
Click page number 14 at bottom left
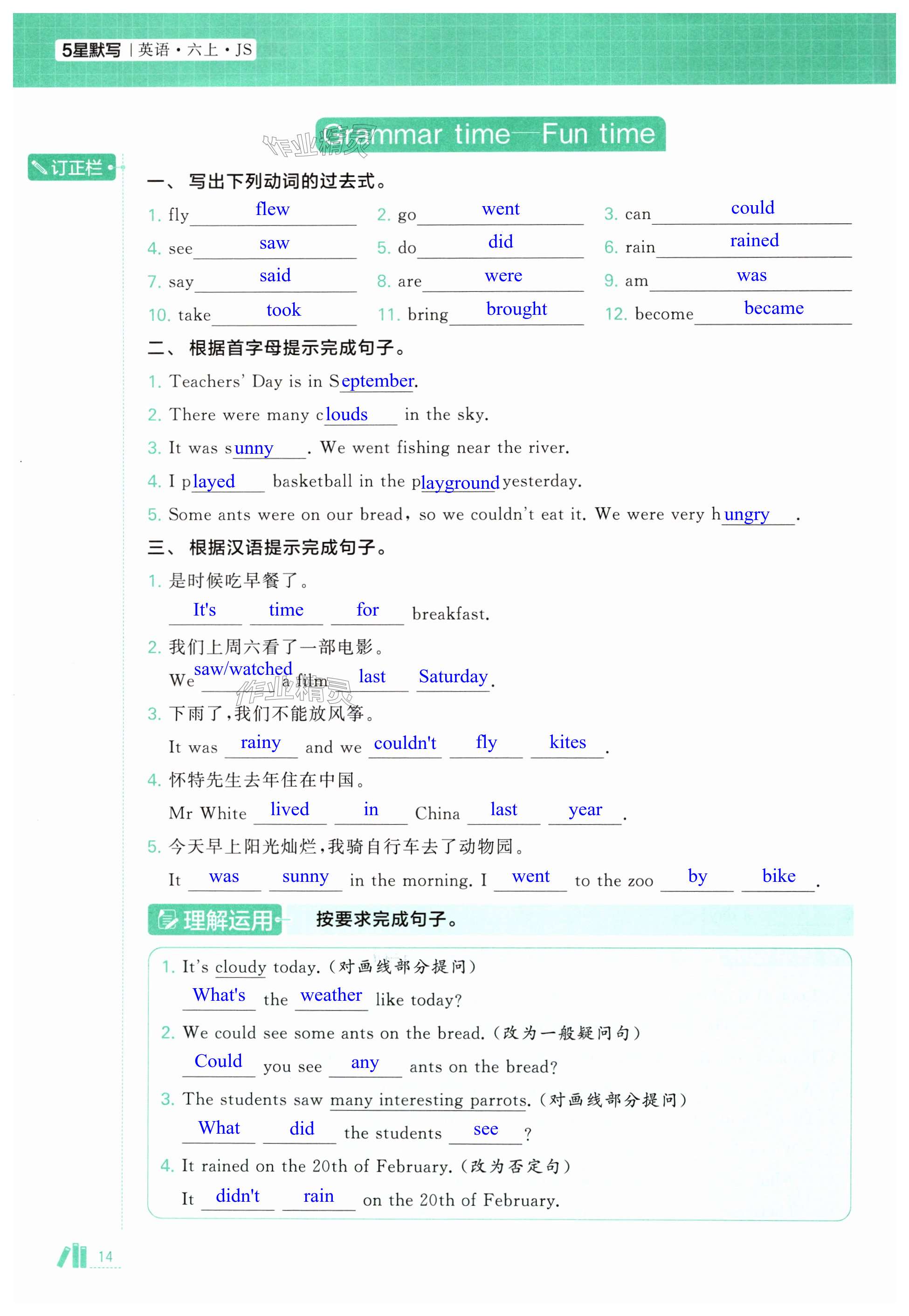pyautogui.click(x=105, y=1256)
